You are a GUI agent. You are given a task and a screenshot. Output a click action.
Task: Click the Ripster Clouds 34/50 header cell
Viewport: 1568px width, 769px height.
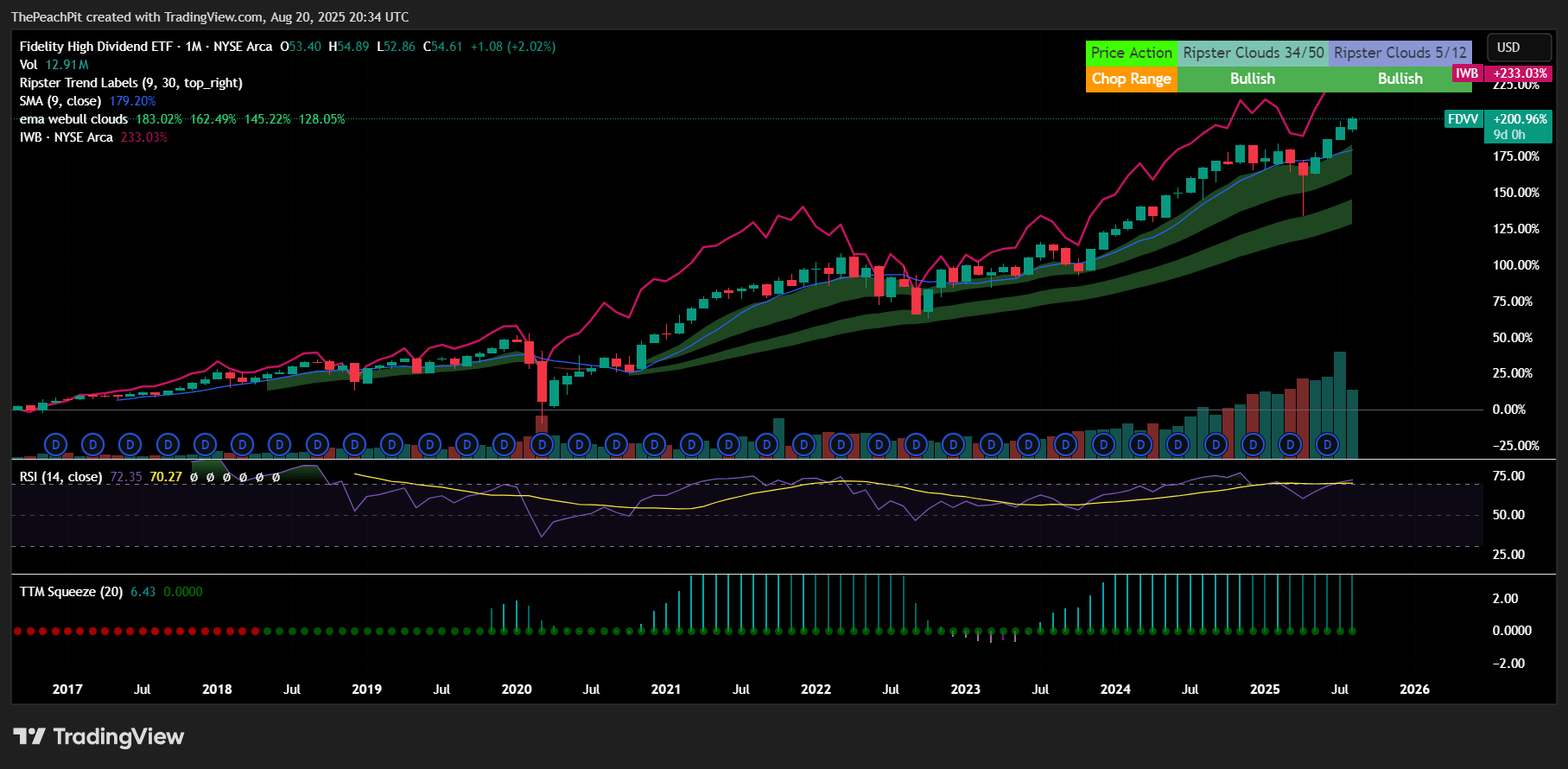click(x=1254, y=53)
